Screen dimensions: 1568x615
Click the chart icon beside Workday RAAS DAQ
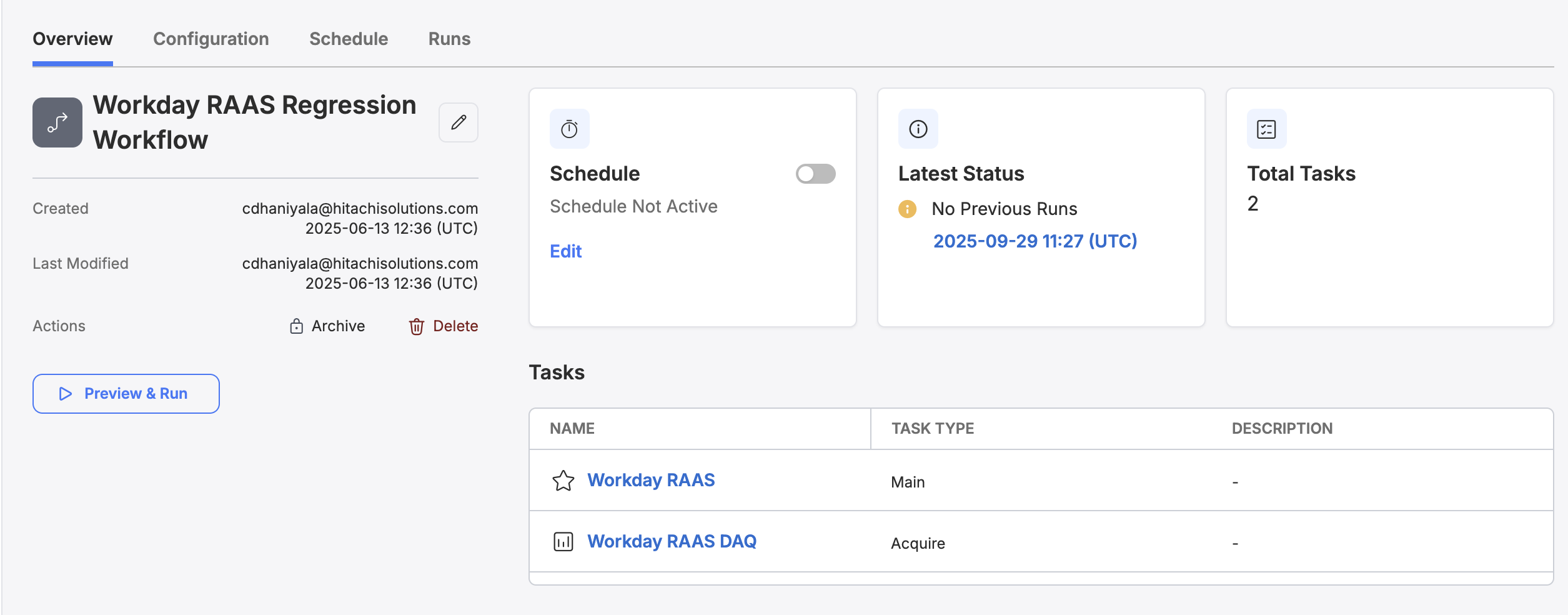[563, 541]
